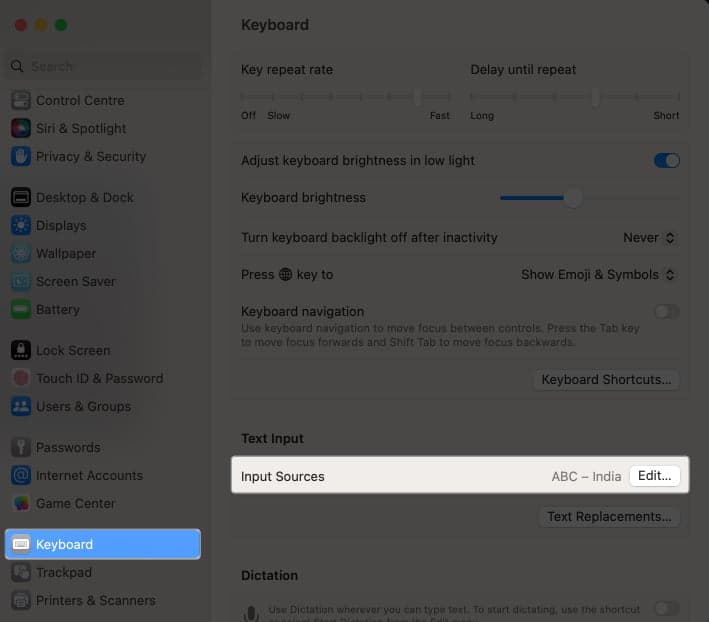Click Edit… next to Input Sources
The width and height of the screenshot is (709, 622).
[655, 476]
